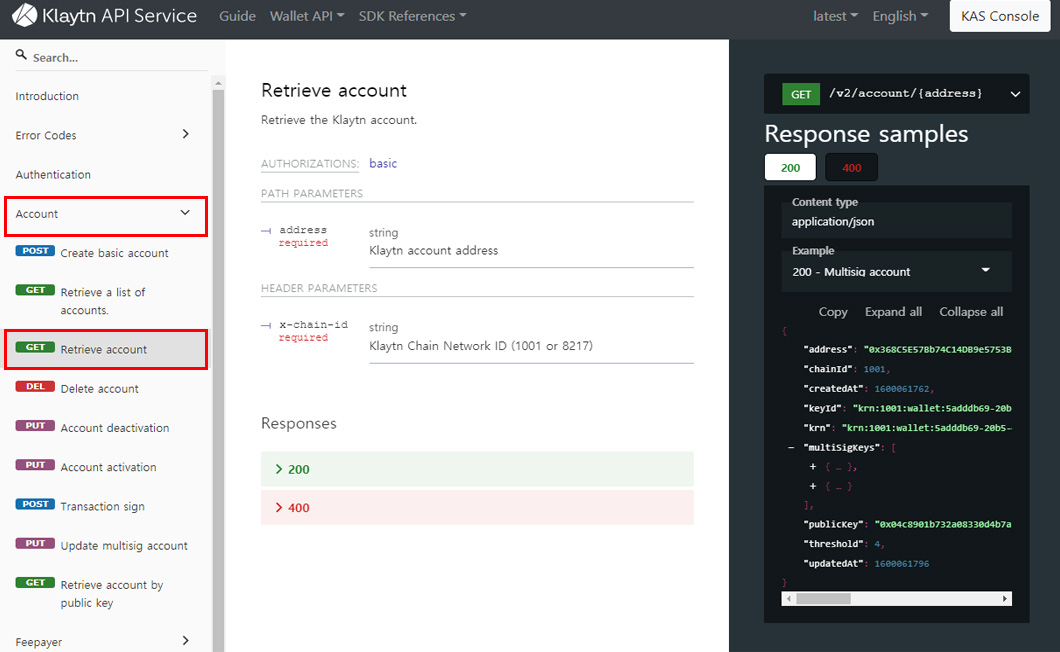This screenshot has height=652, width=1060.
Task: Open the Wallet API dropdown menu
Action: [x=307, y=16]
